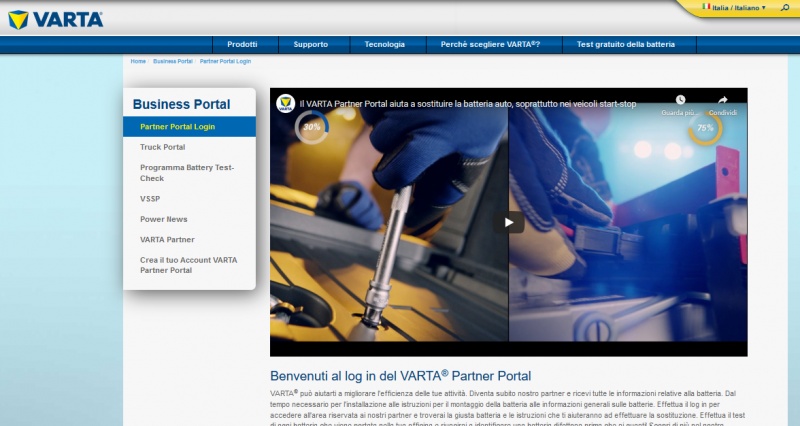Viewport: 800px width, 426px height.
Task: Click Benvenuti al log in heading
Action: coord(401,376)
